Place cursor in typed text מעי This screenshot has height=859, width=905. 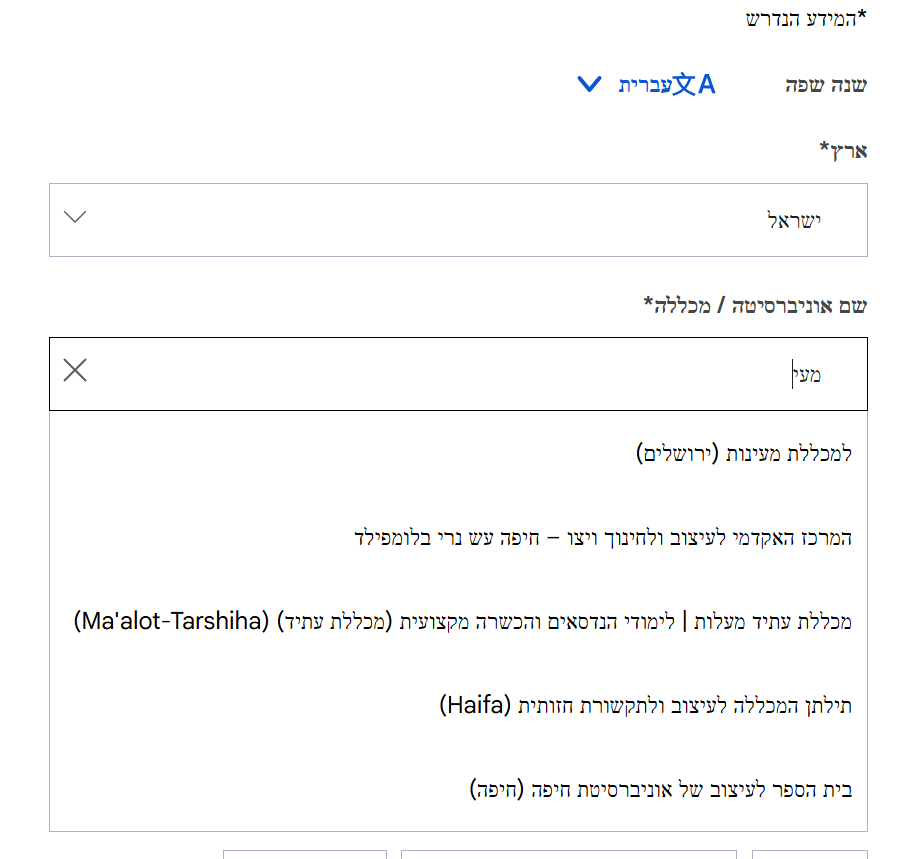coord(806,375)
